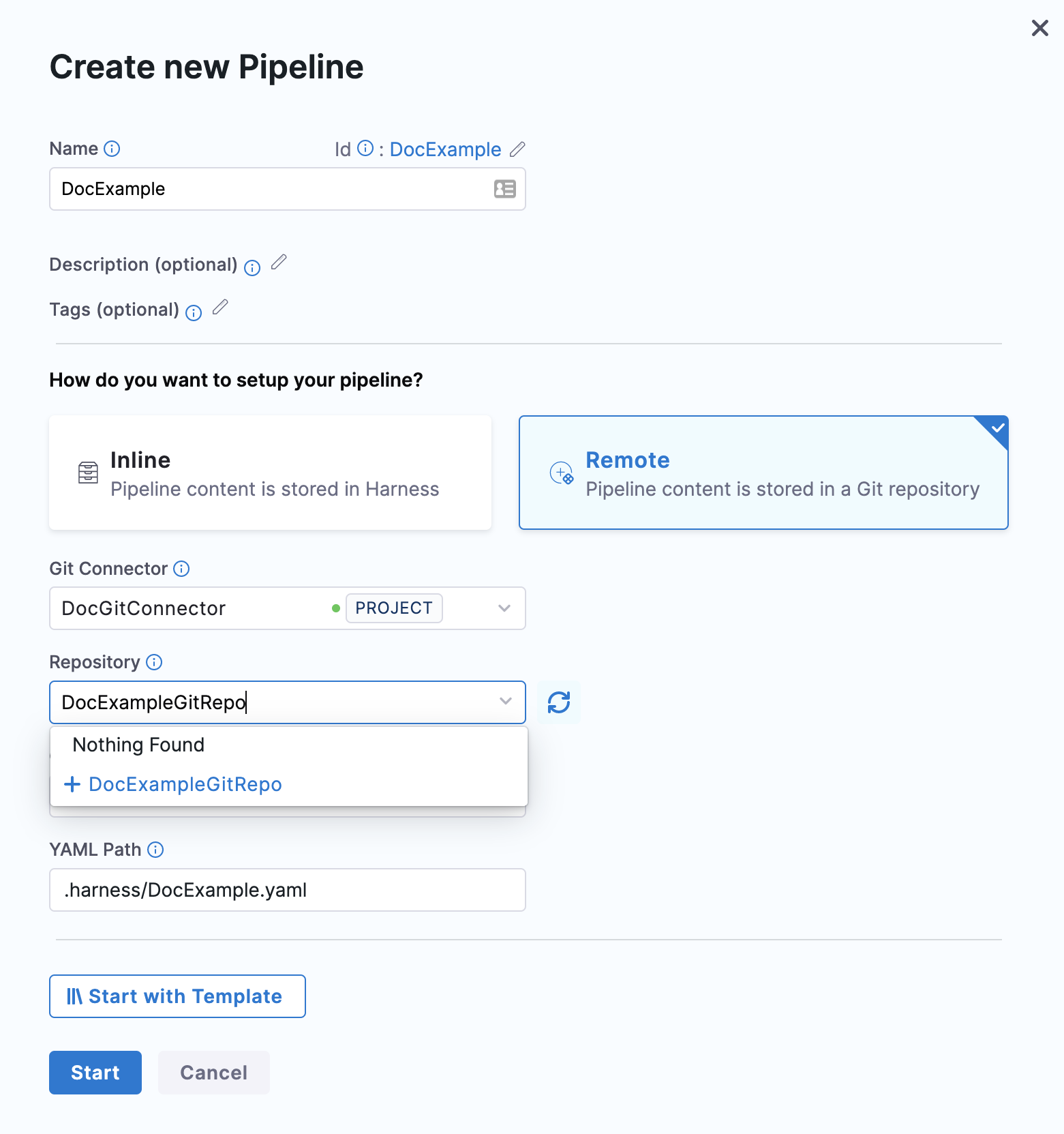Open the Git Connector dropdown
This screenshot has height=1134, width=1064.
click(504, 608)
